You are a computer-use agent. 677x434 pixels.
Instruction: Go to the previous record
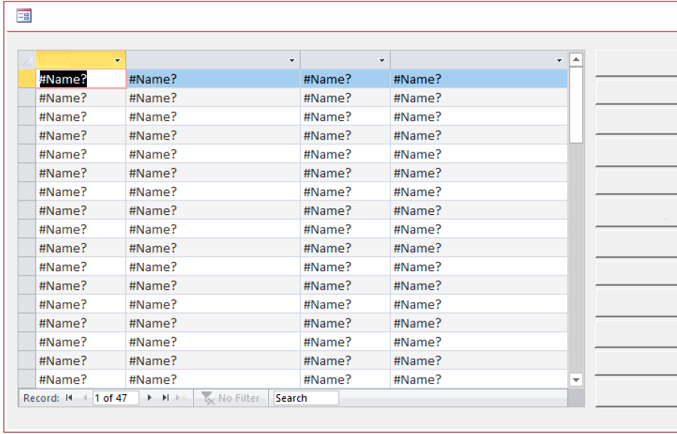[x=85, y=398]
